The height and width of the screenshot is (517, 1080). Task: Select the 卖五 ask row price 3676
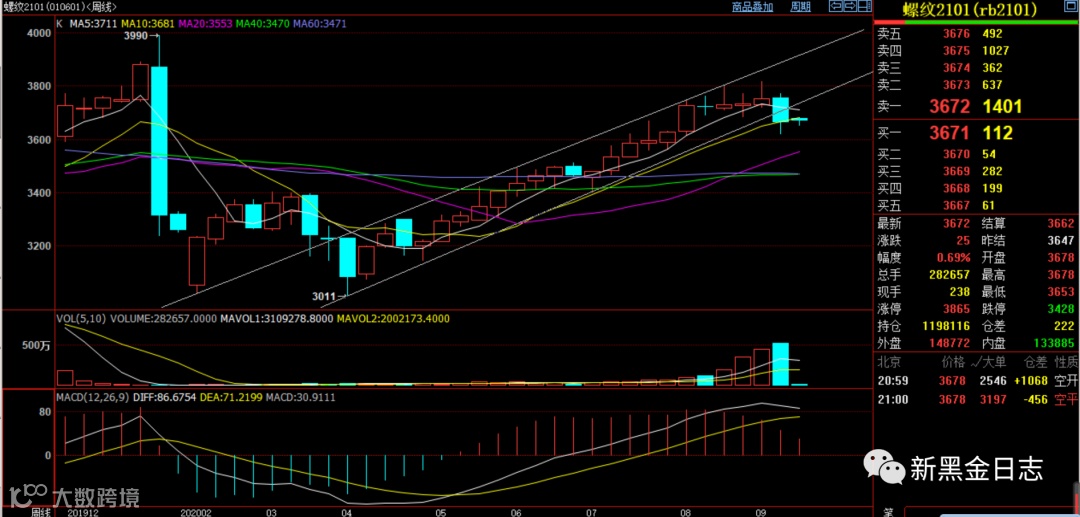tap(958, 33)
